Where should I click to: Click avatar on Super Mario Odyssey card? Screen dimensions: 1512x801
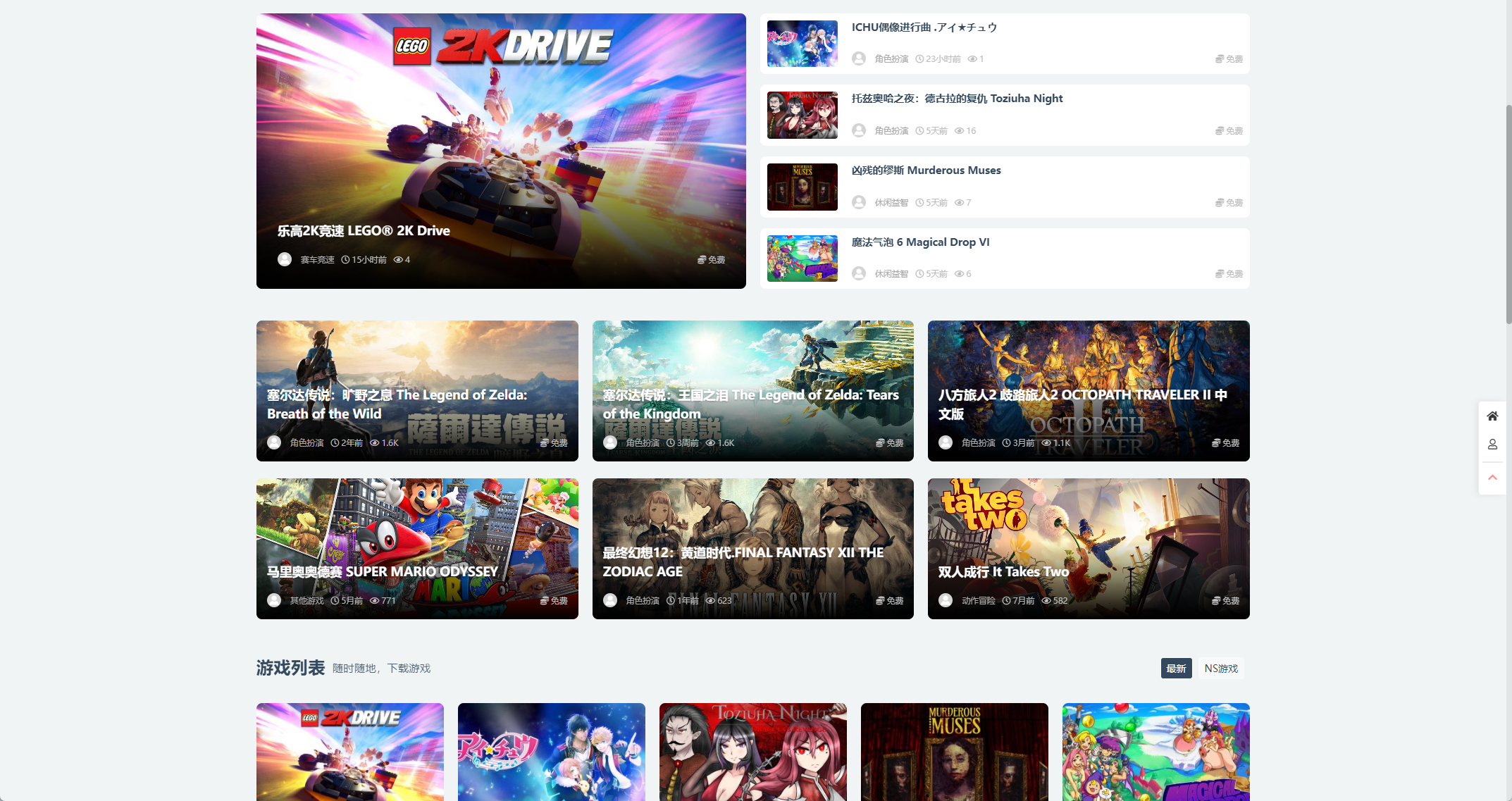274,600
